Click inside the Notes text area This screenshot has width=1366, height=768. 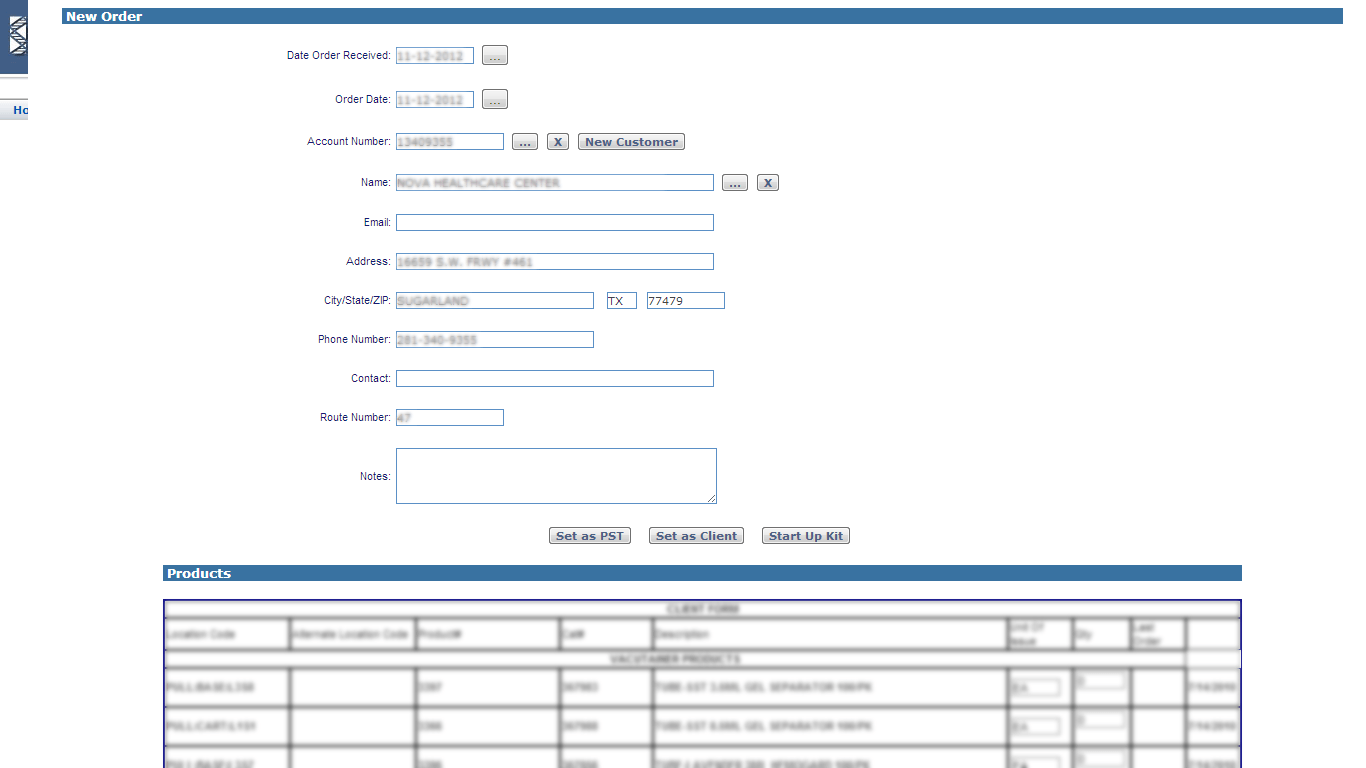[x=555, y=475]
